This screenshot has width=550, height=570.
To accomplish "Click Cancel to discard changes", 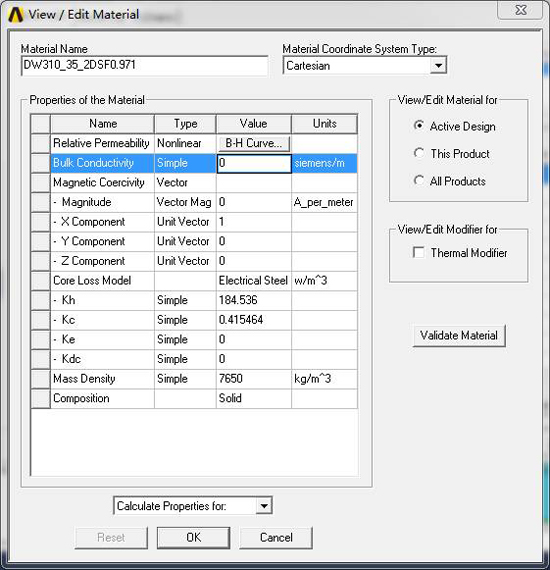I will [x=276, y=538].
